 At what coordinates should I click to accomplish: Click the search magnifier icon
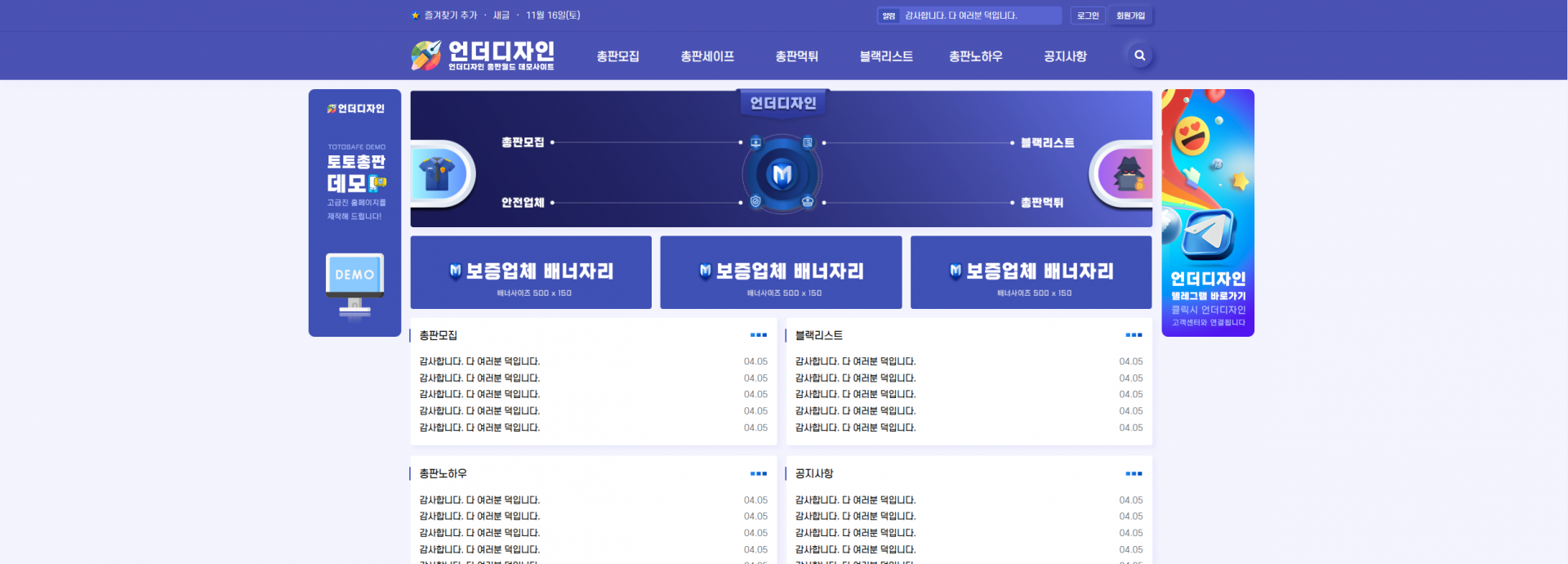[x=1139, y=56]
